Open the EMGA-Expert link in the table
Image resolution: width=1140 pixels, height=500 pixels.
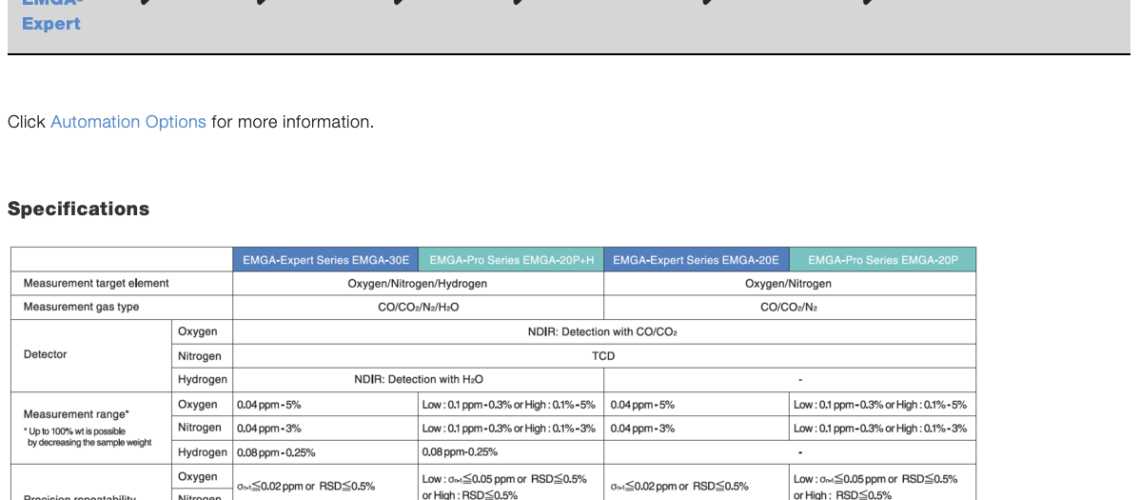pyautogui.click(x=52, y=15)
